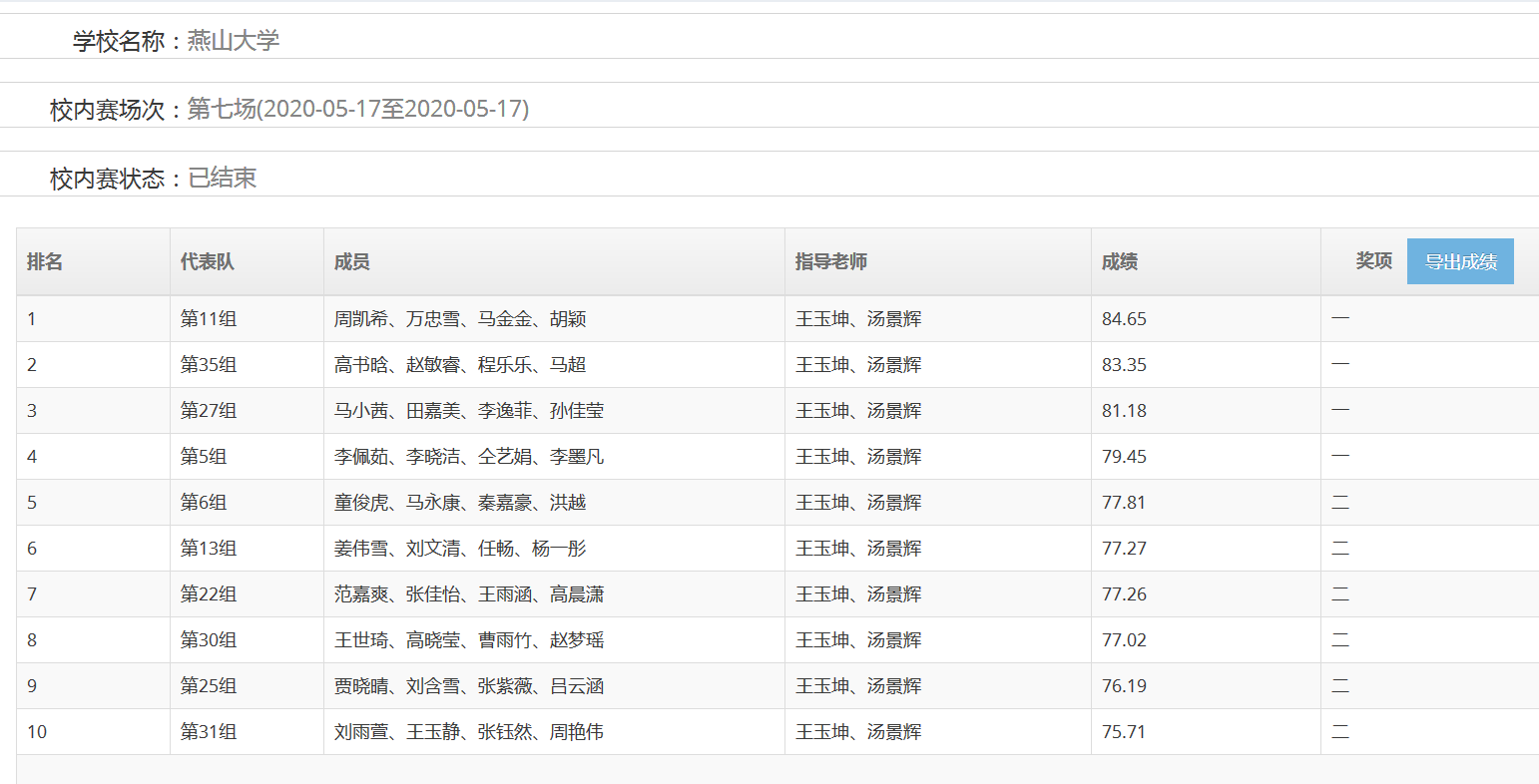This screenshot has height=784, width=1539.
Task: Click the 已结束 contest status text
Action: [x=223, y=178]
